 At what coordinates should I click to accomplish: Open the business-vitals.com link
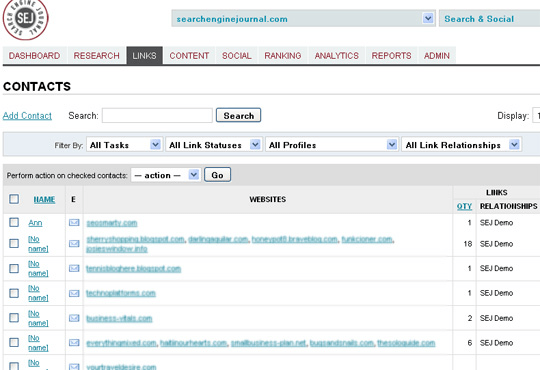pos(119,318)
